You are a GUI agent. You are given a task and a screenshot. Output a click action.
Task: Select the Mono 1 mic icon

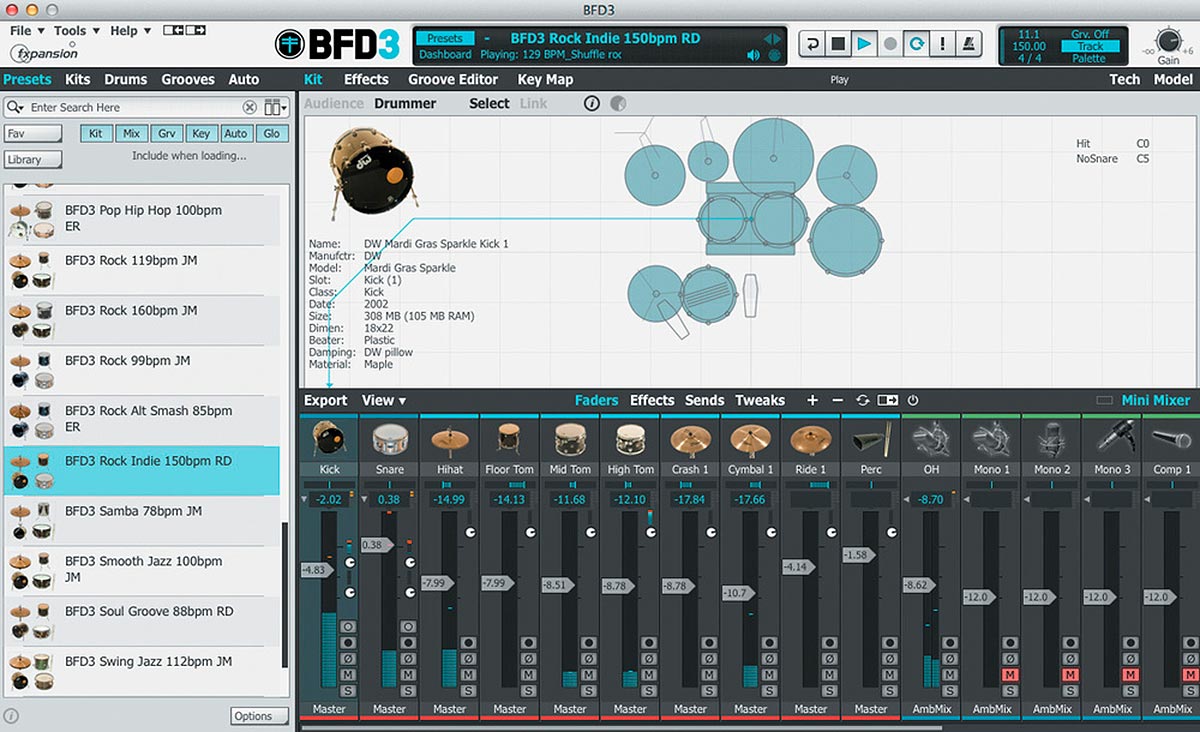(x=990, y=439)
